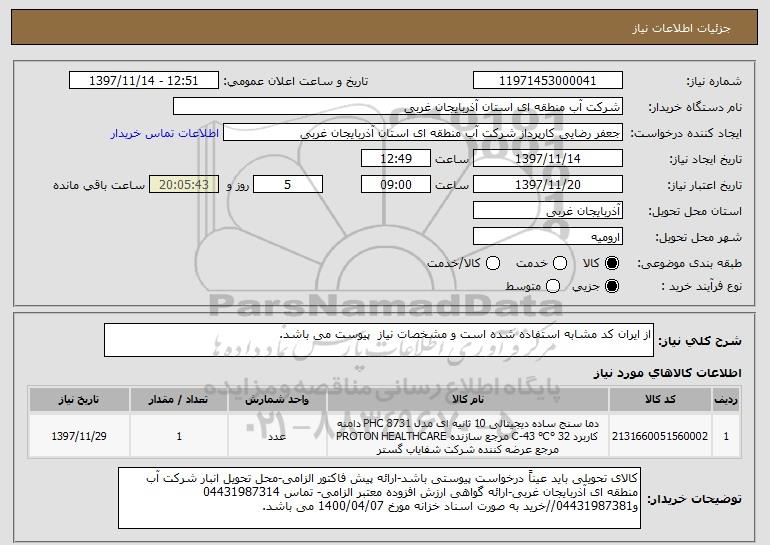
Task: Click the ساعت باقی مانده label
Action: (99, 185)
